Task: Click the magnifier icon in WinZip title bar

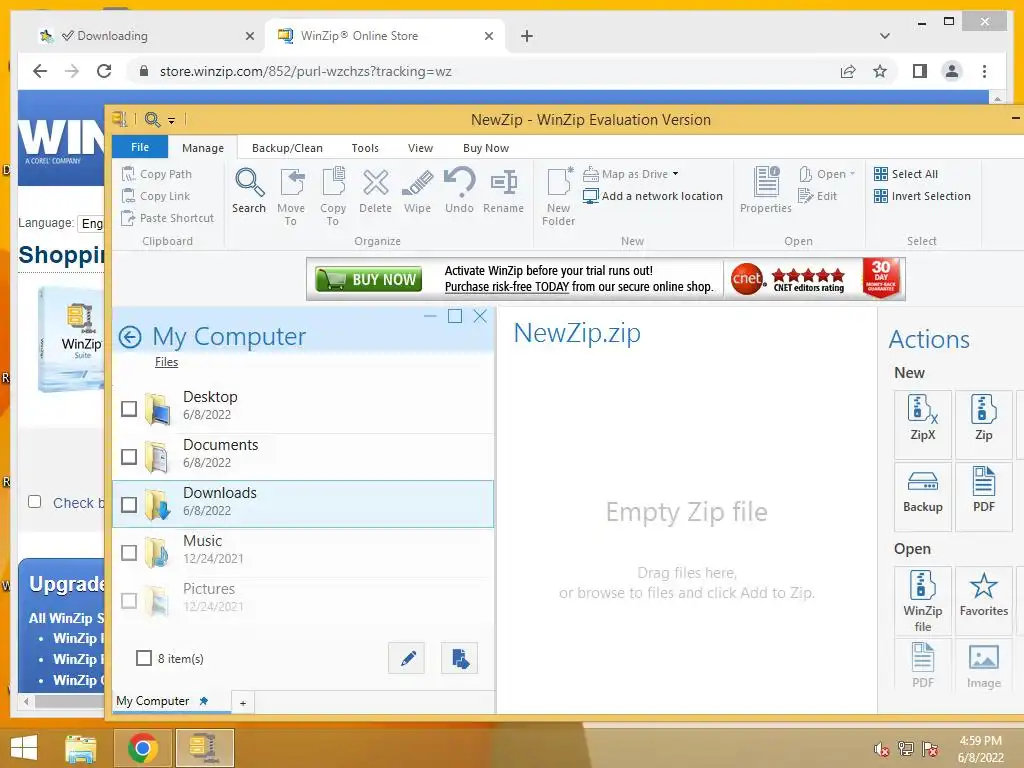Action: pyautogui.click(x=152, y=120)
